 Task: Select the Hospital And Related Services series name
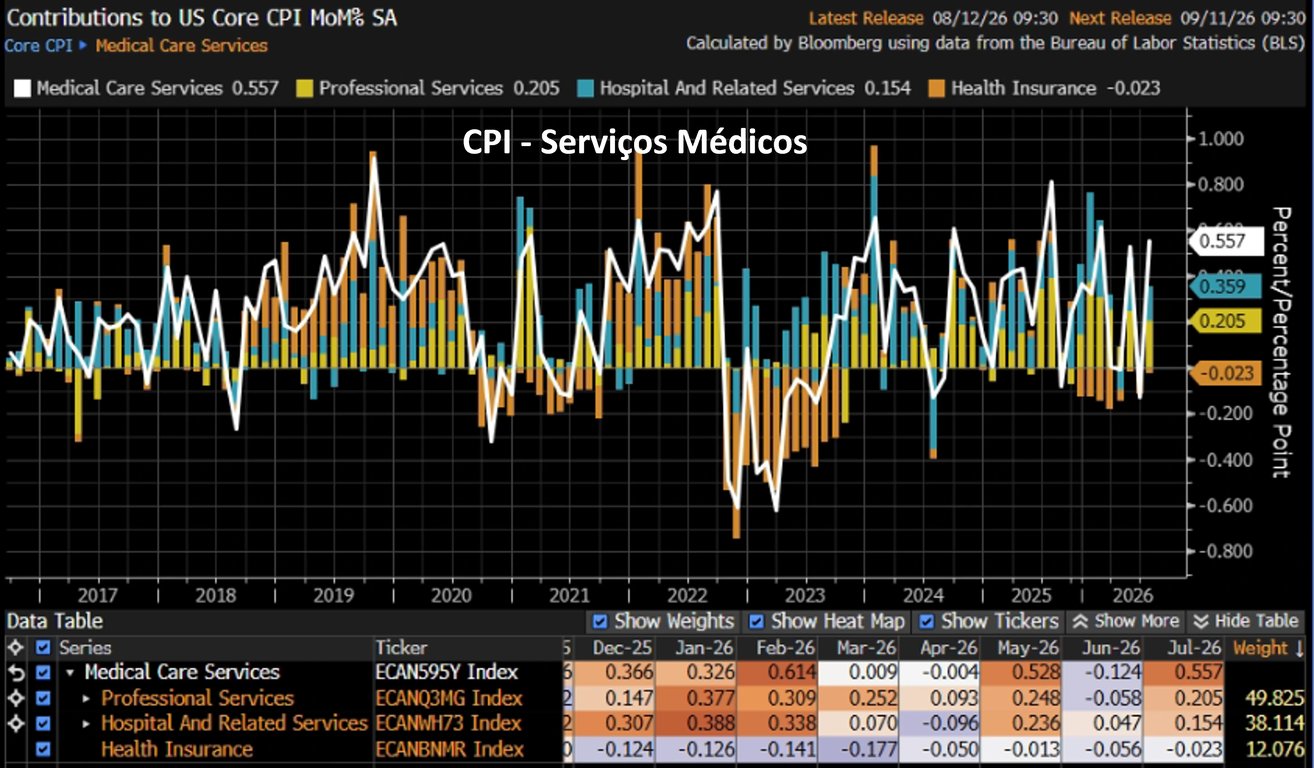(235, 723)
